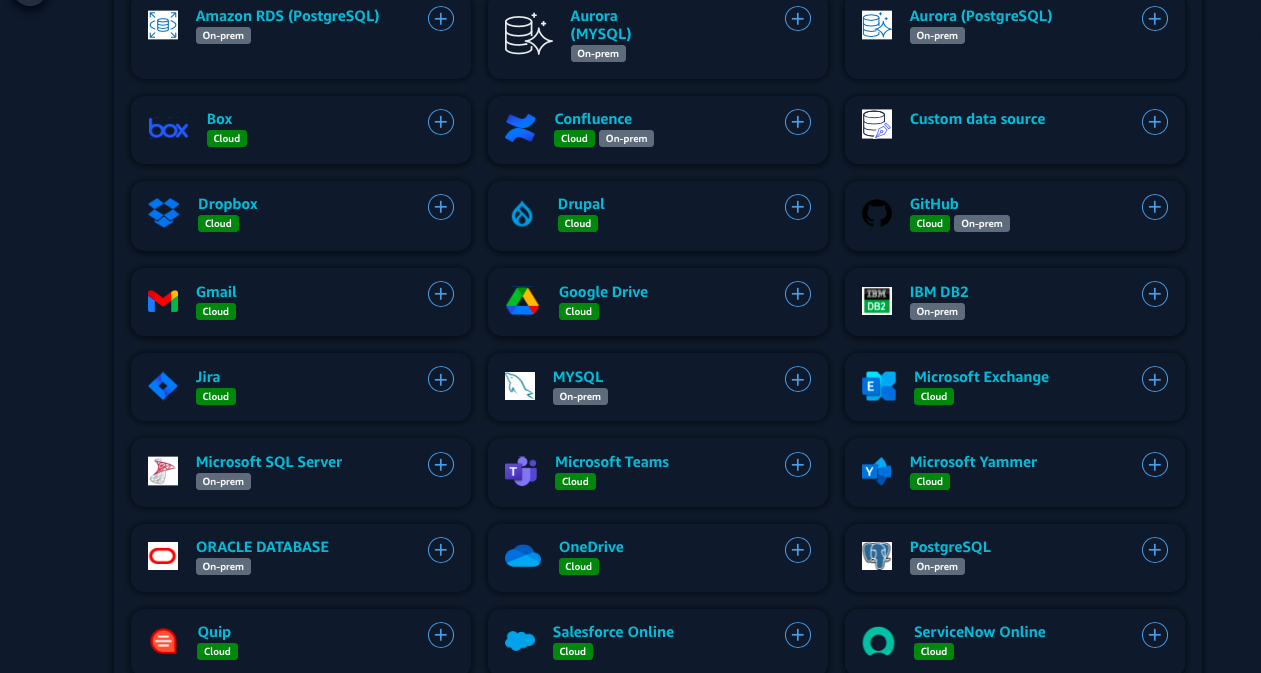
Task: Click the Microsoft Exchange logo icon
Action: (x=879, y=386)
